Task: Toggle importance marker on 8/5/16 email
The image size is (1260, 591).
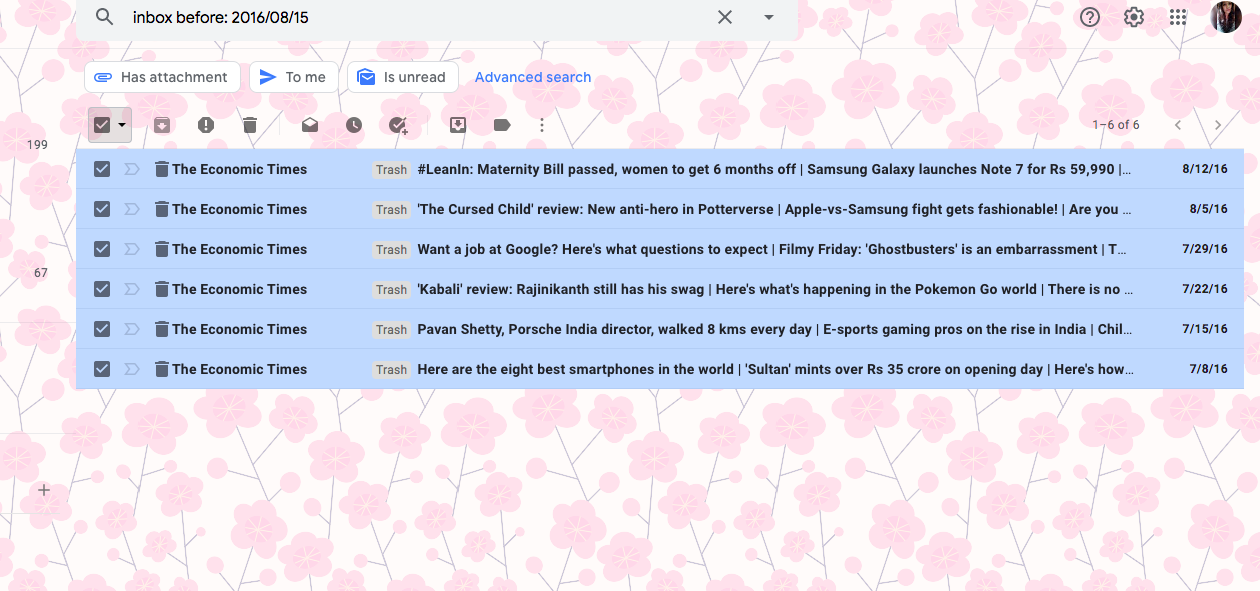Action: (132, 209)
